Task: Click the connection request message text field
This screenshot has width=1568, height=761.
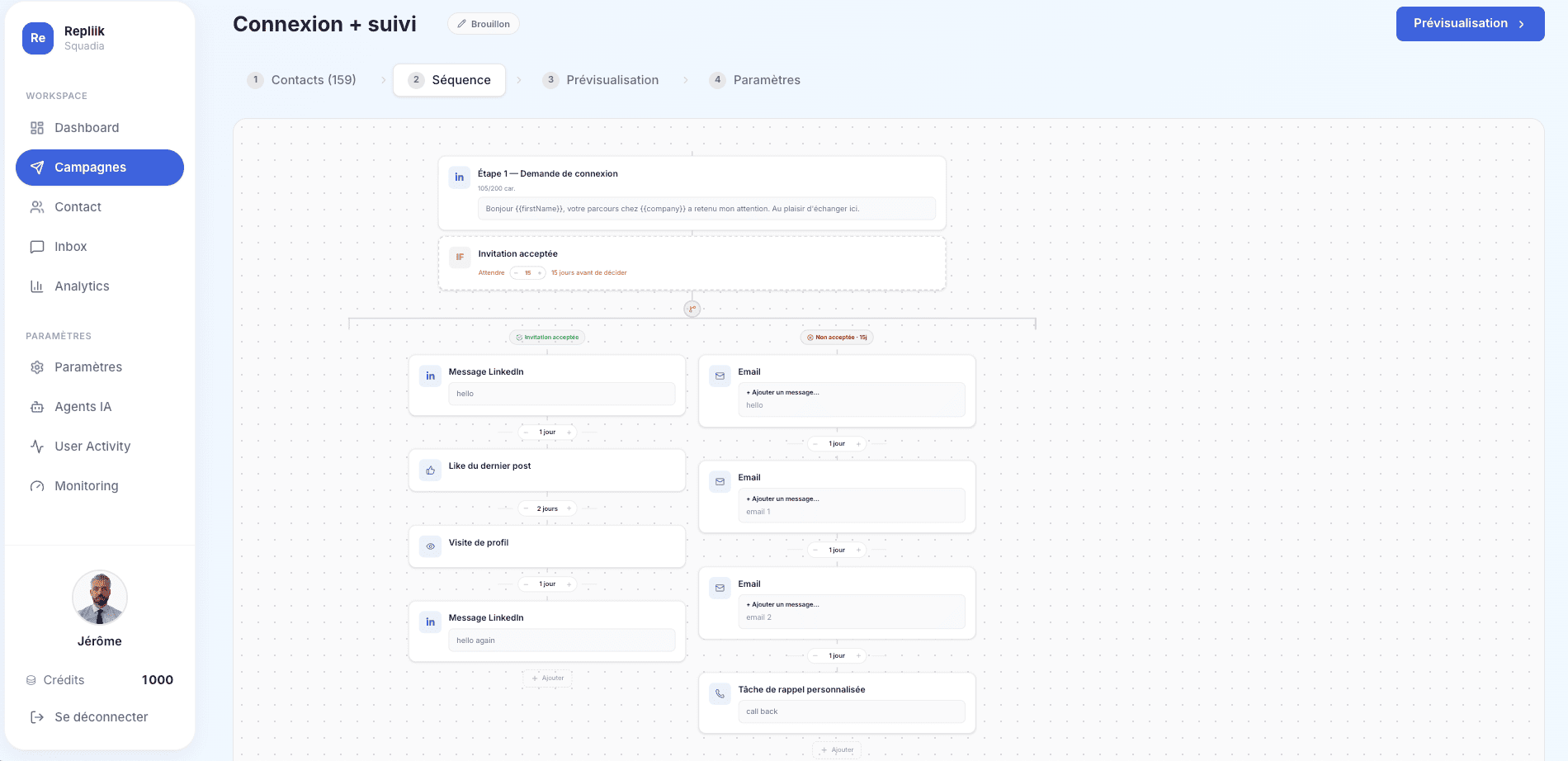Action: tap(706, 209)
